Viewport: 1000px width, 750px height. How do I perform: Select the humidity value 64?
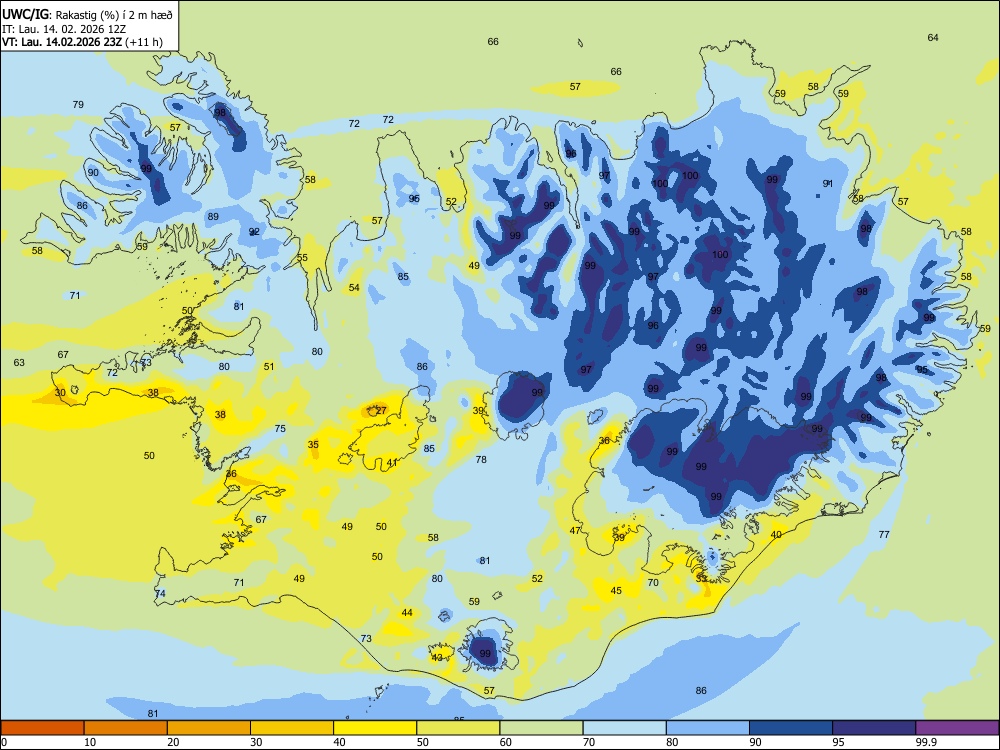click(x=933, y=38)
